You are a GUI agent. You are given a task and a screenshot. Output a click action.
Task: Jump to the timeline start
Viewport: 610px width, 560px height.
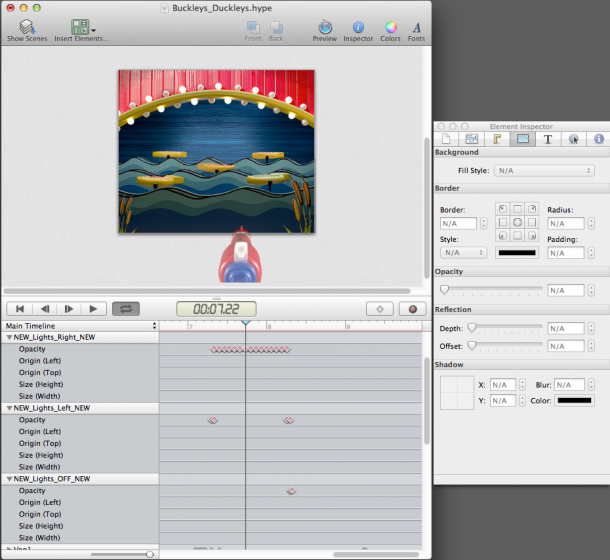pyautogui.click(x=19, y=309)
